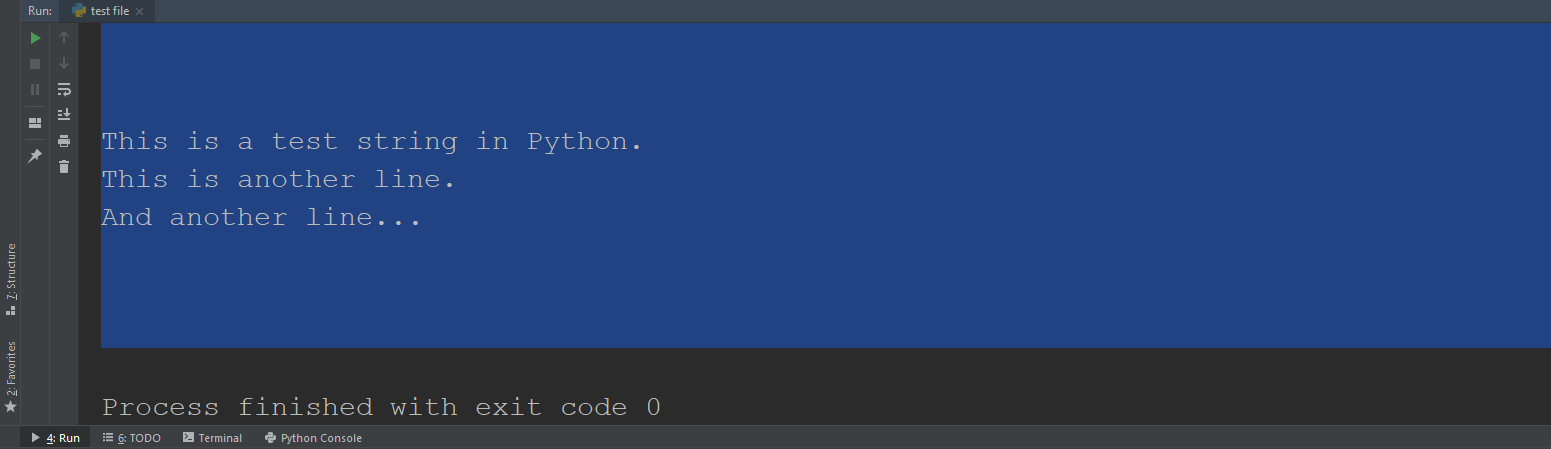Screen dimensions: 1551x449
Task: Open the 6: TODO tool window
Action: point(132,438)
